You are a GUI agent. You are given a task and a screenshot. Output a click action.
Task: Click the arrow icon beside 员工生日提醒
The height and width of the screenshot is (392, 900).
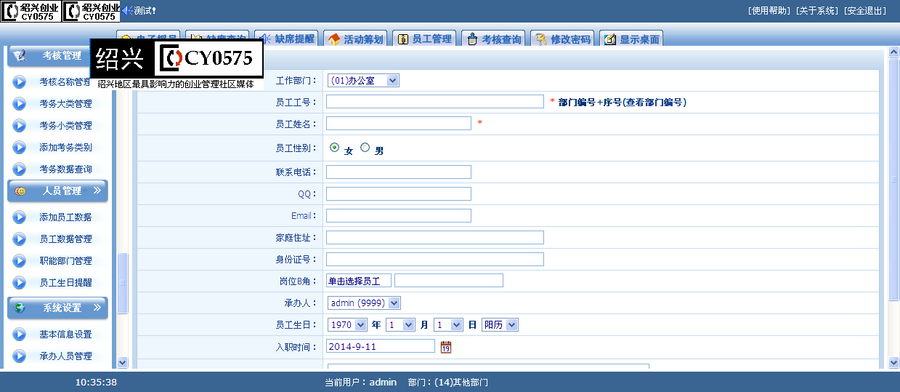(x=20, y=283)
